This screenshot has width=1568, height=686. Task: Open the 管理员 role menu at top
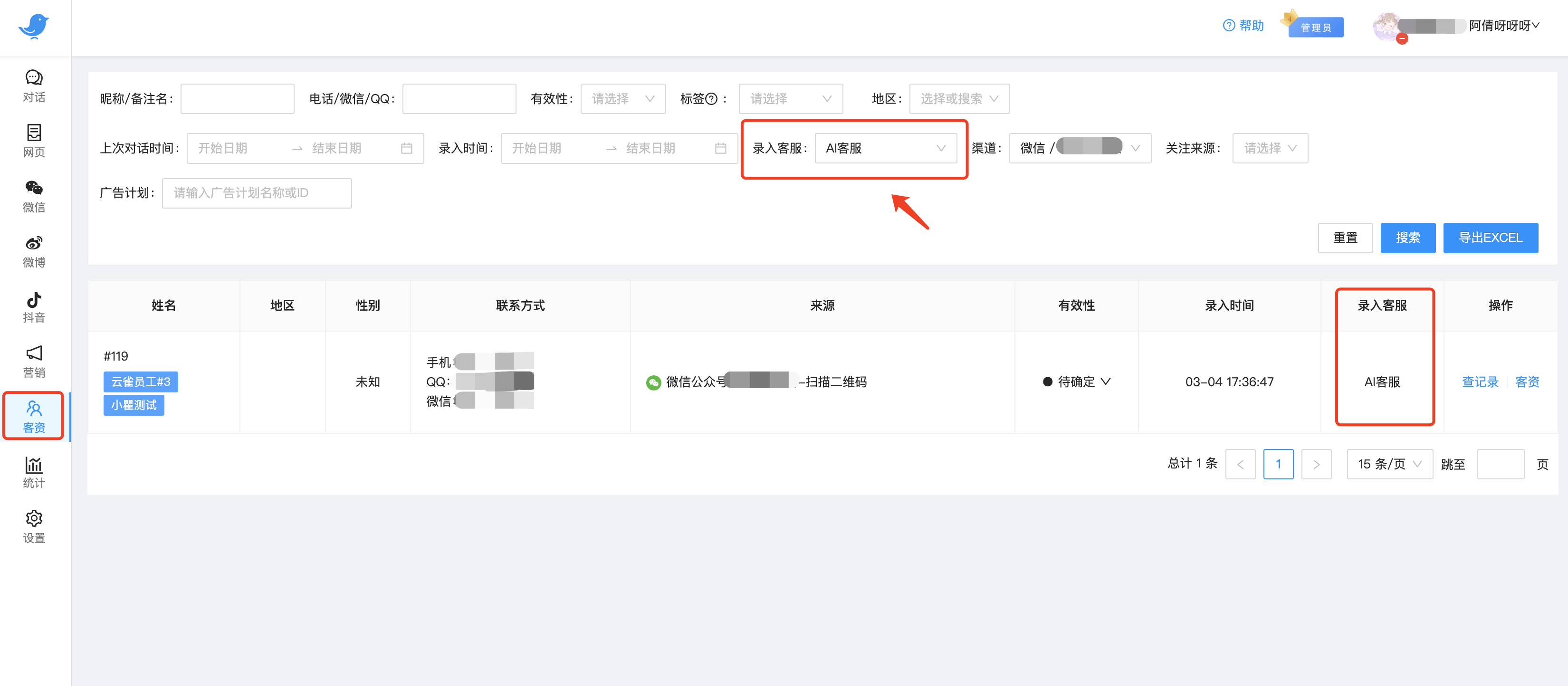[x=1316, y=27]
